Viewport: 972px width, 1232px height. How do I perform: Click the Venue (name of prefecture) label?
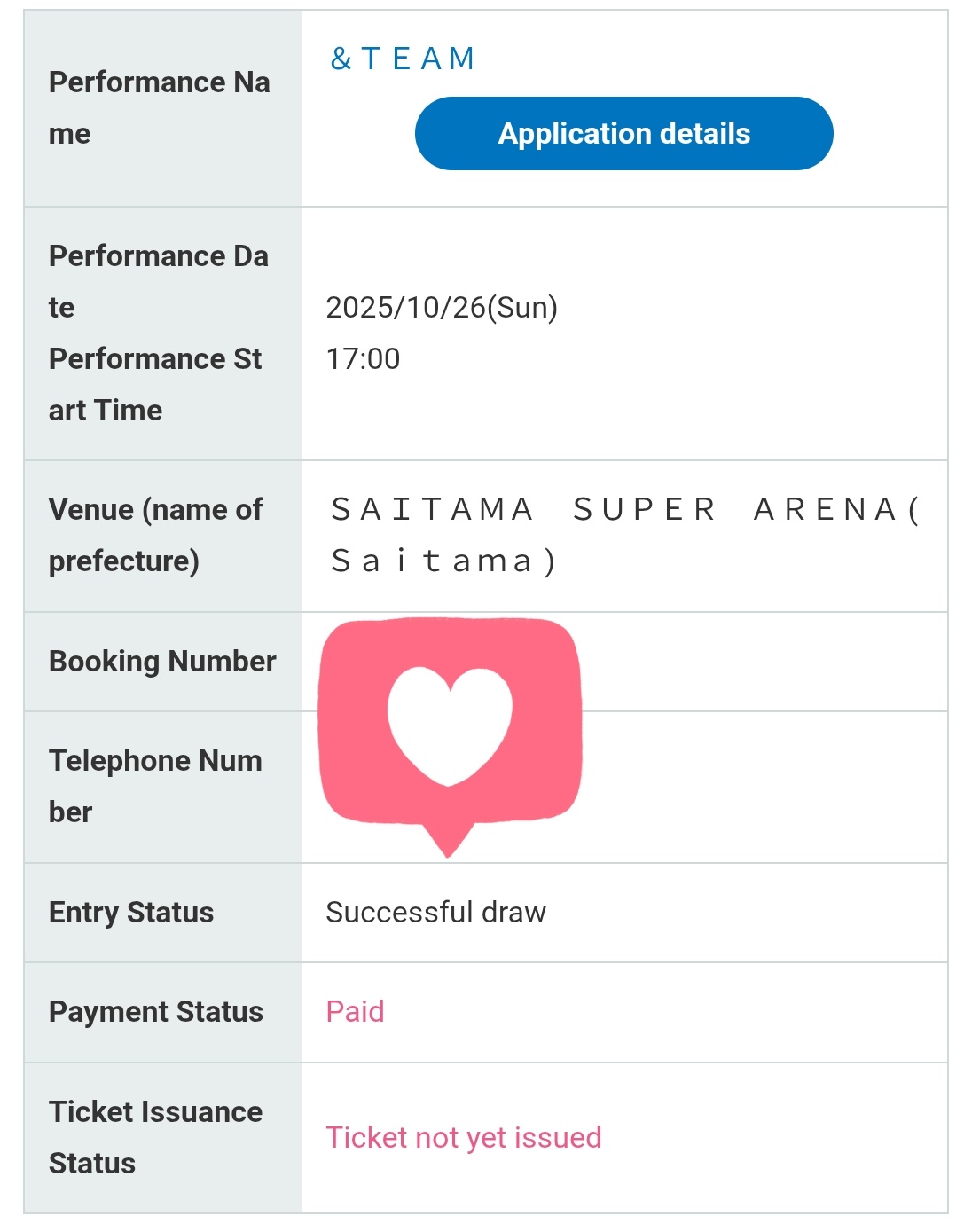point(155,535)
